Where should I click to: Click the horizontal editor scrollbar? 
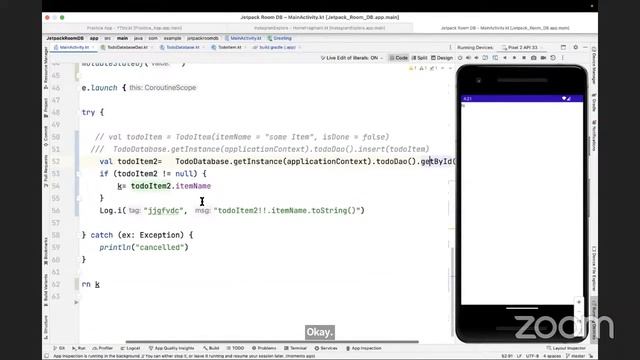coord(272,342)
